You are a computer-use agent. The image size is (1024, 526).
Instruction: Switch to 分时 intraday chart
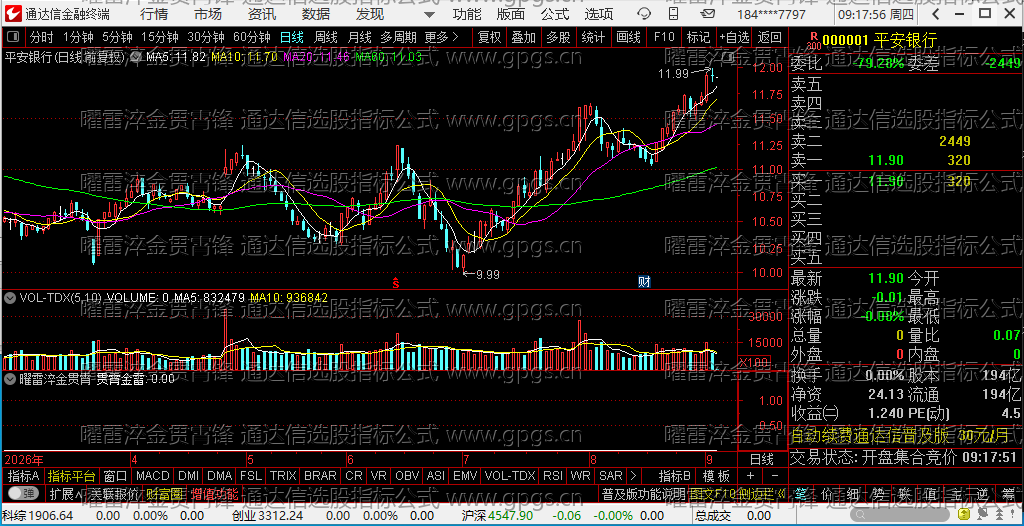point(42,37)
